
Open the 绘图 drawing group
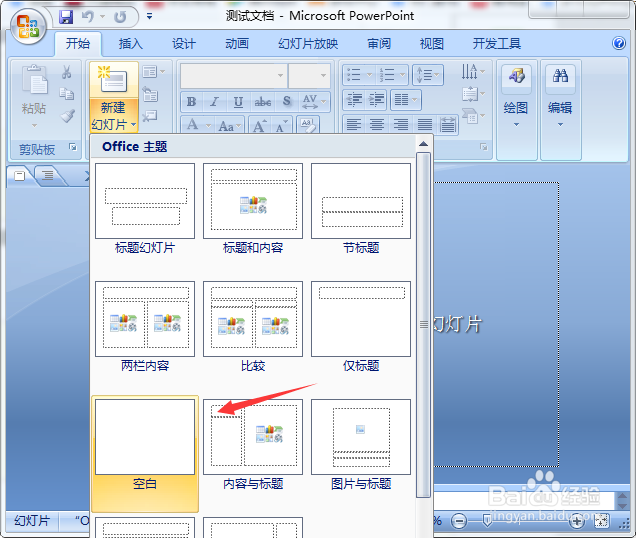point(516,97)
